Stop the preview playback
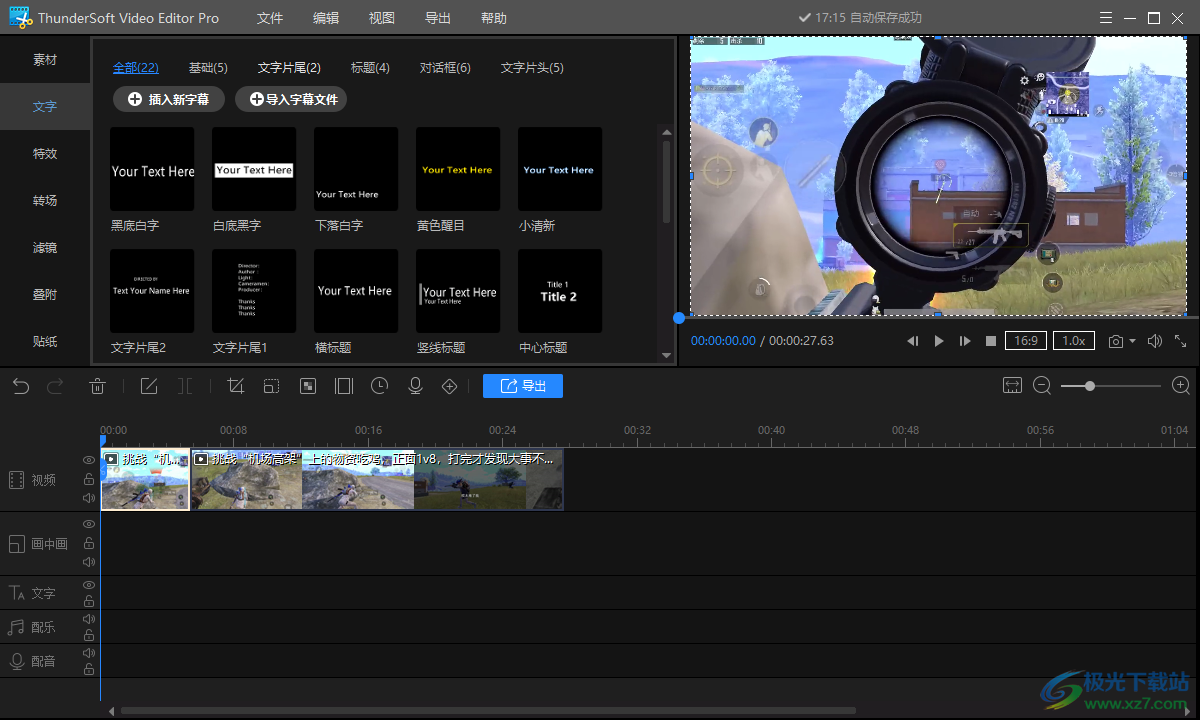 pyautogui.click(x=990, y=341)
